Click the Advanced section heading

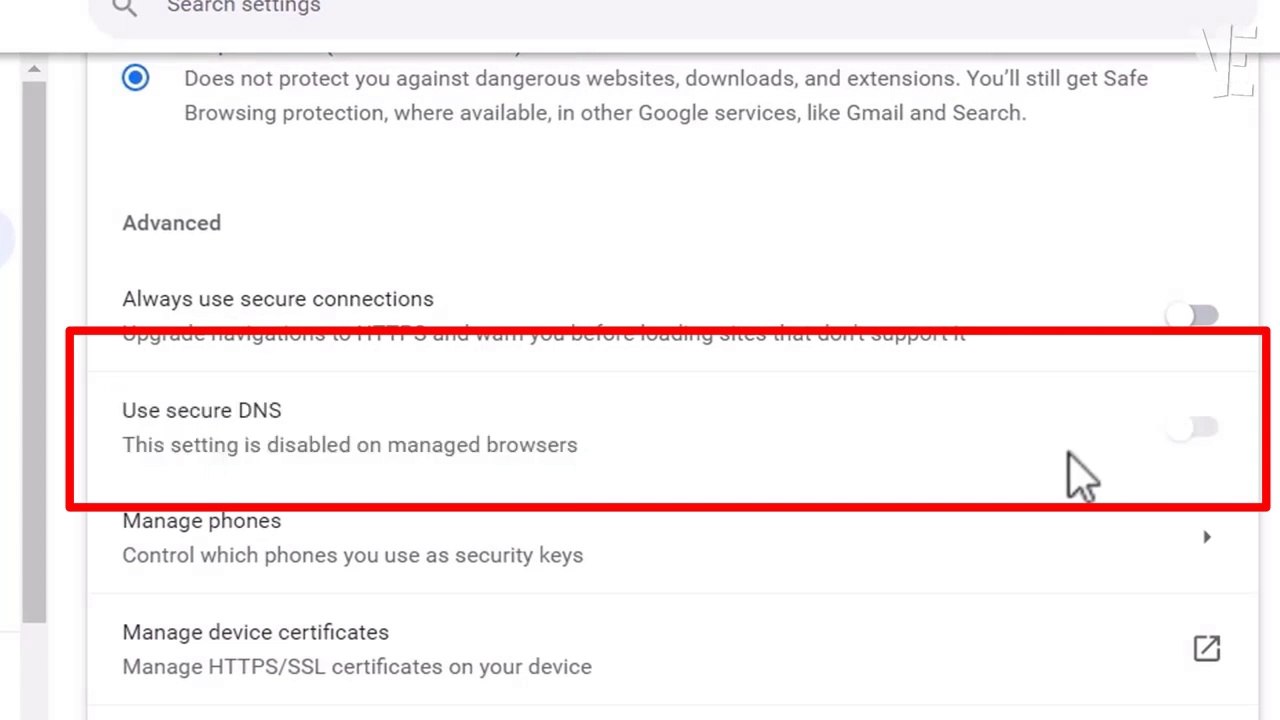[x=171, y=223]
